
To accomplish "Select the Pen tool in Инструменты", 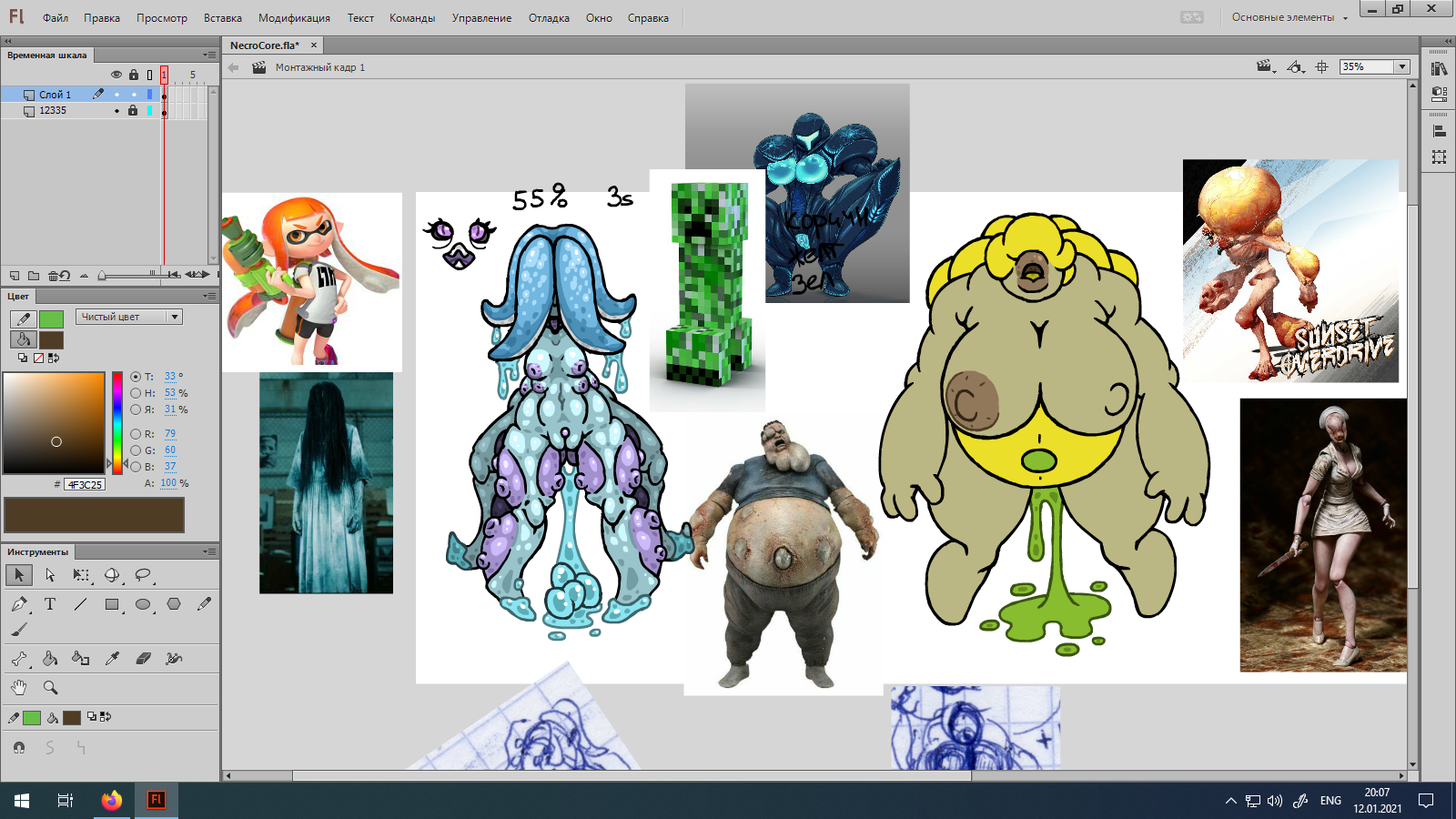I will click(19, 604).
